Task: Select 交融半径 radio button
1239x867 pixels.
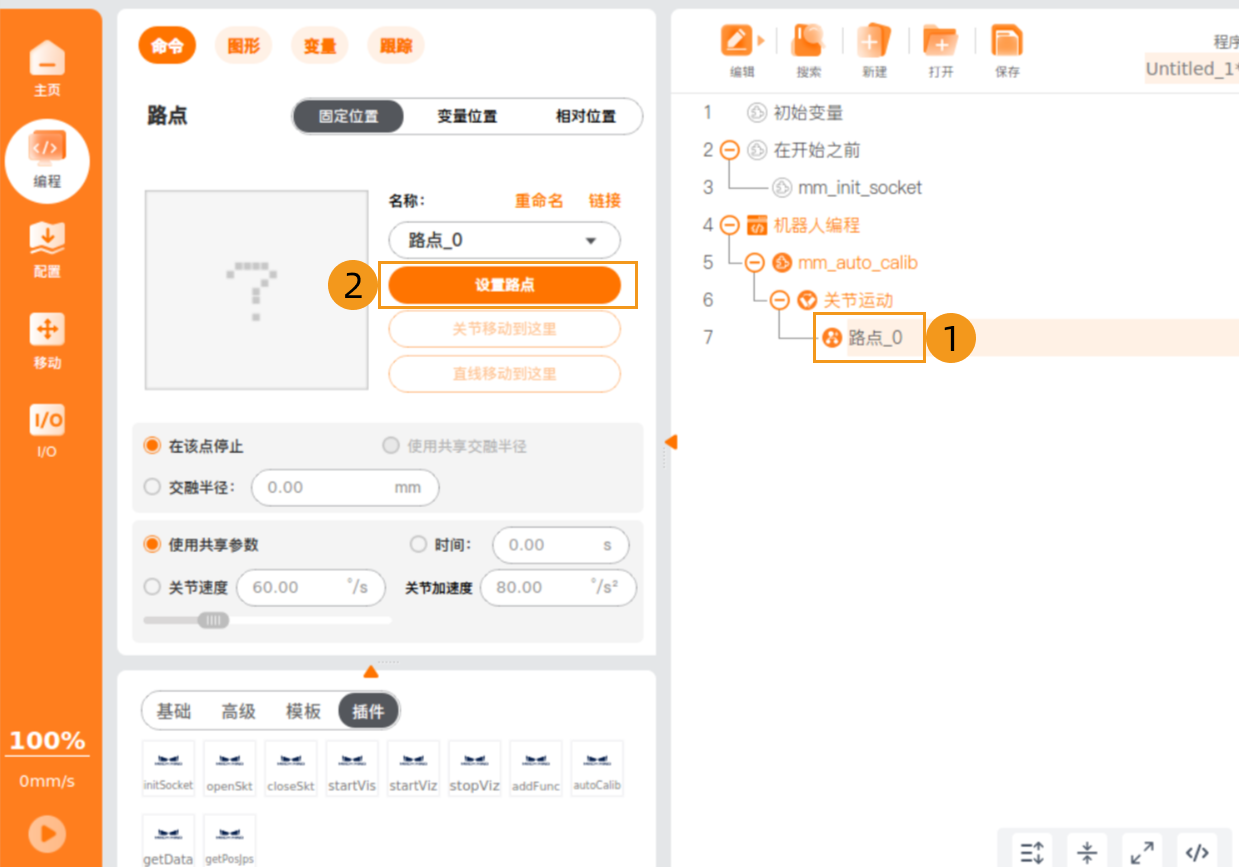Action: (152, 487)
